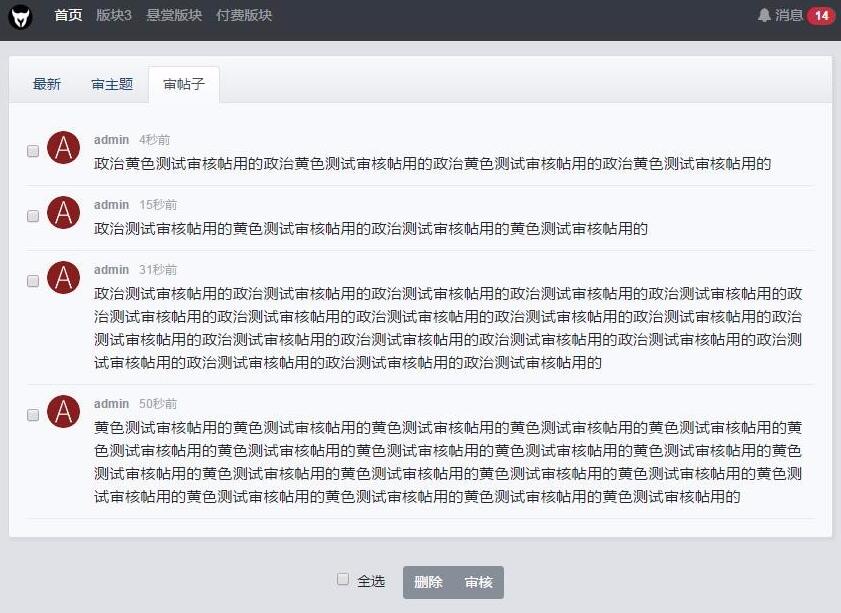841x613 pixels.
Task: Open the 消息 notification bell
Action: tap(764, 16)
